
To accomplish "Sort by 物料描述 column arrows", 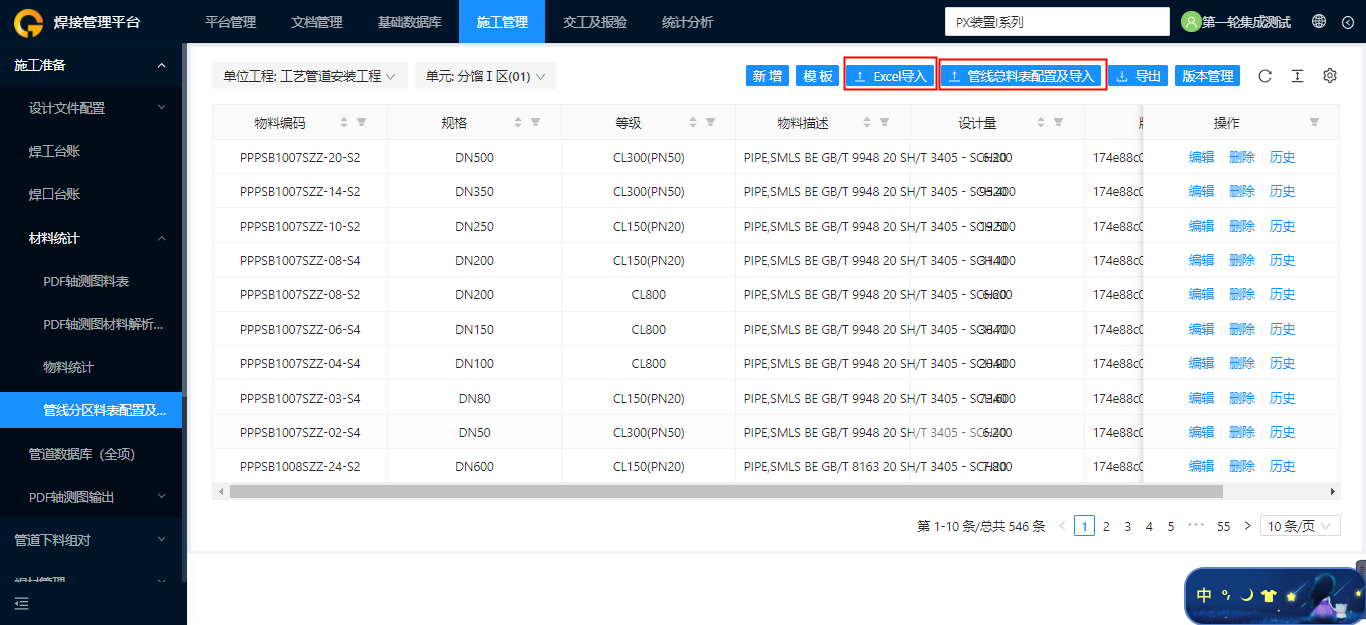I will 867,122.
